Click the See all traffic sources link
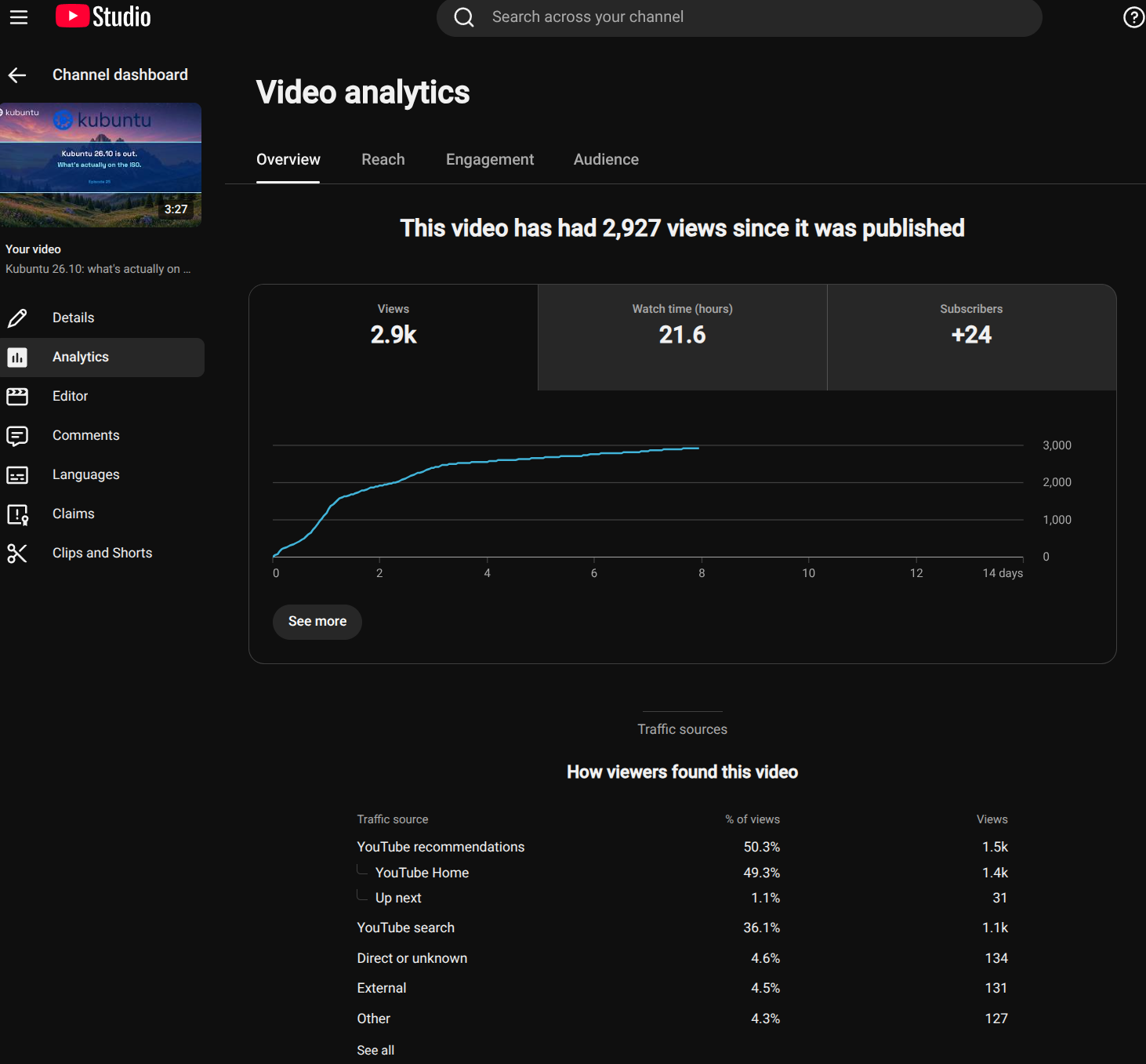Viewport: 1146px width, 1064px height. click(375, 1051)
